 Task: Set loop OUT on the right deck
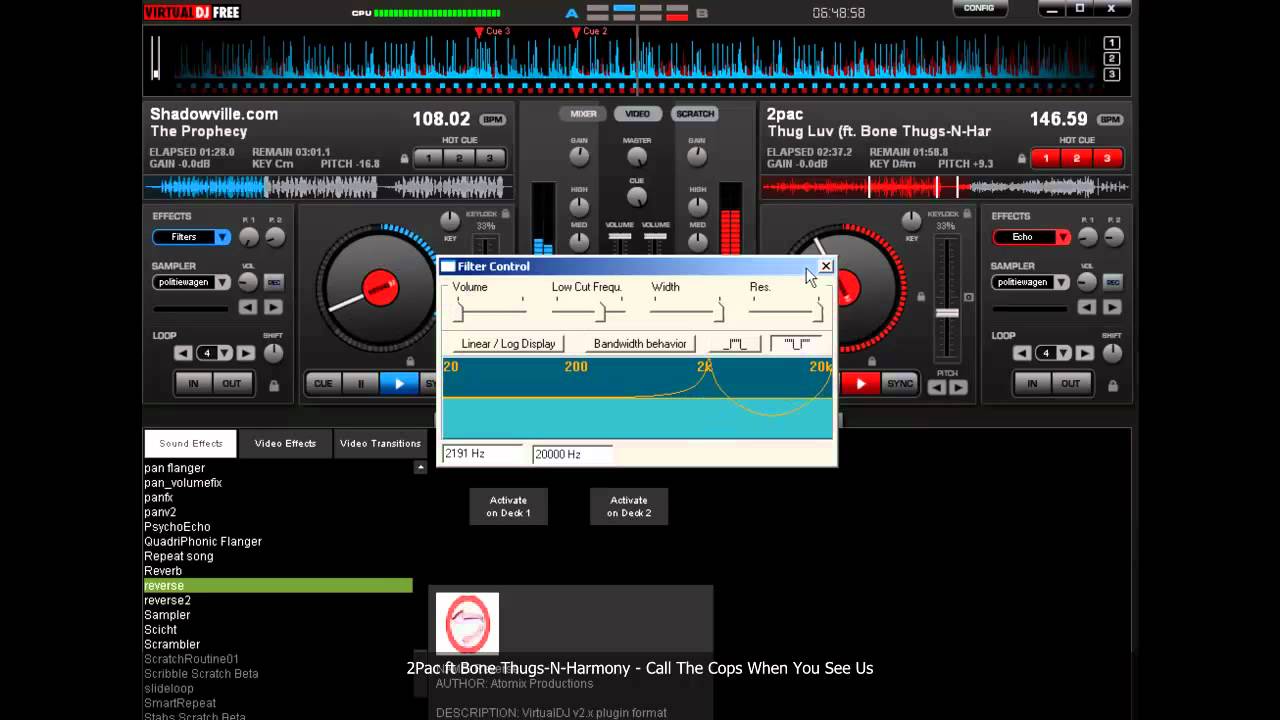click(x=1070, y=383)
